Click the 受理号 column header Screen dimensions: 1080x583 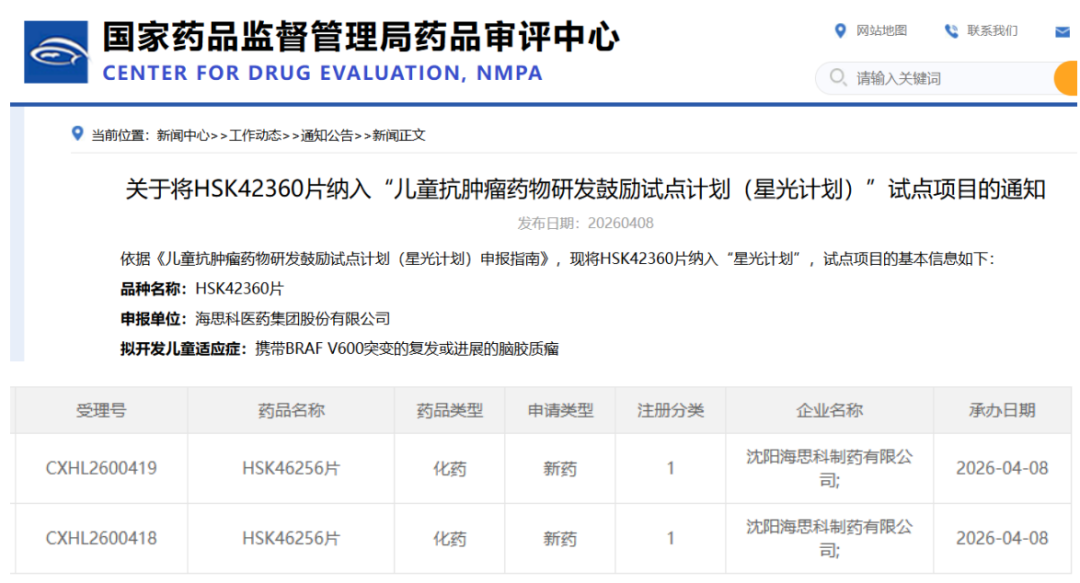coord(101,410)
